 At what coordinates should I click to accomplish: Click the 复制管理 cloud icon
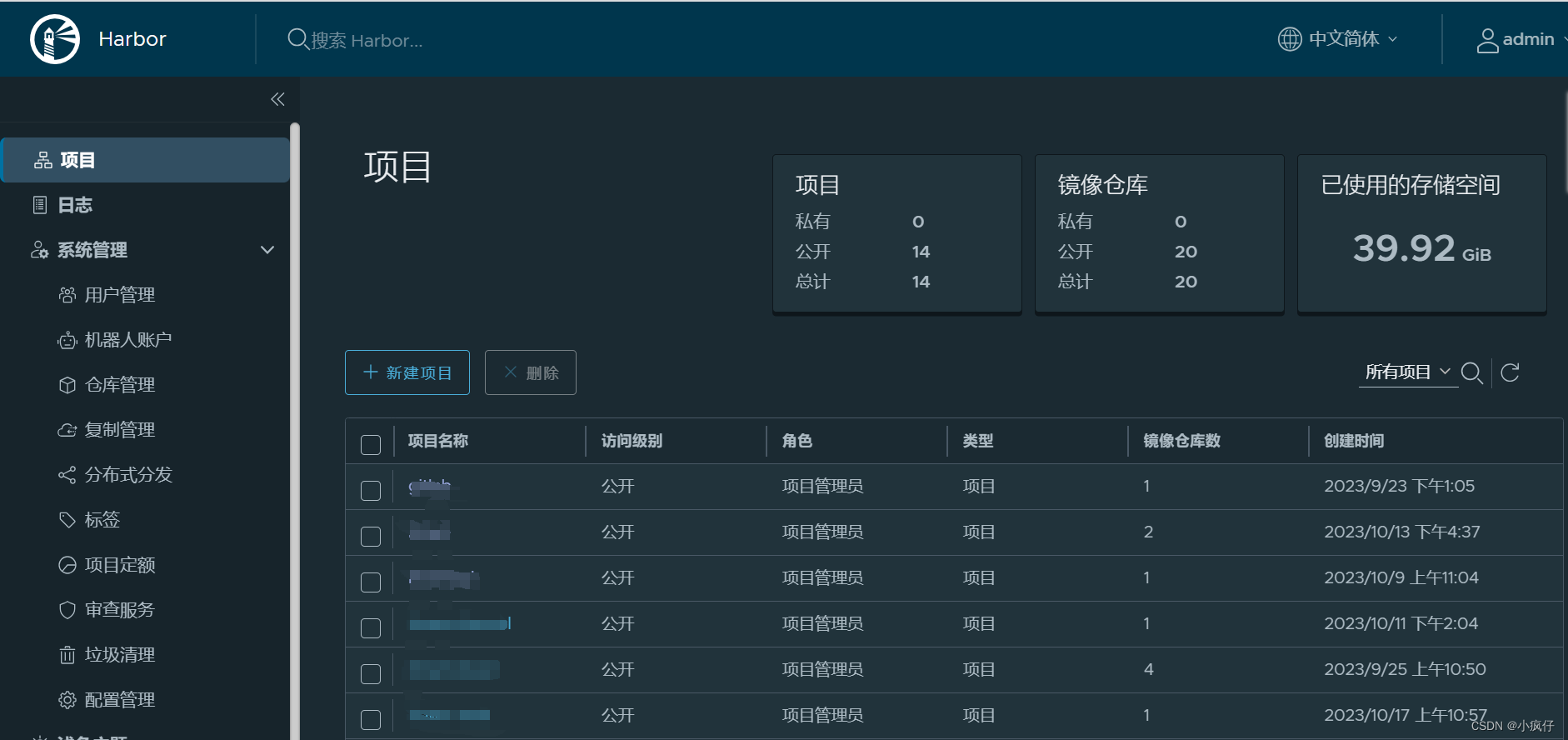click(67, 430)
